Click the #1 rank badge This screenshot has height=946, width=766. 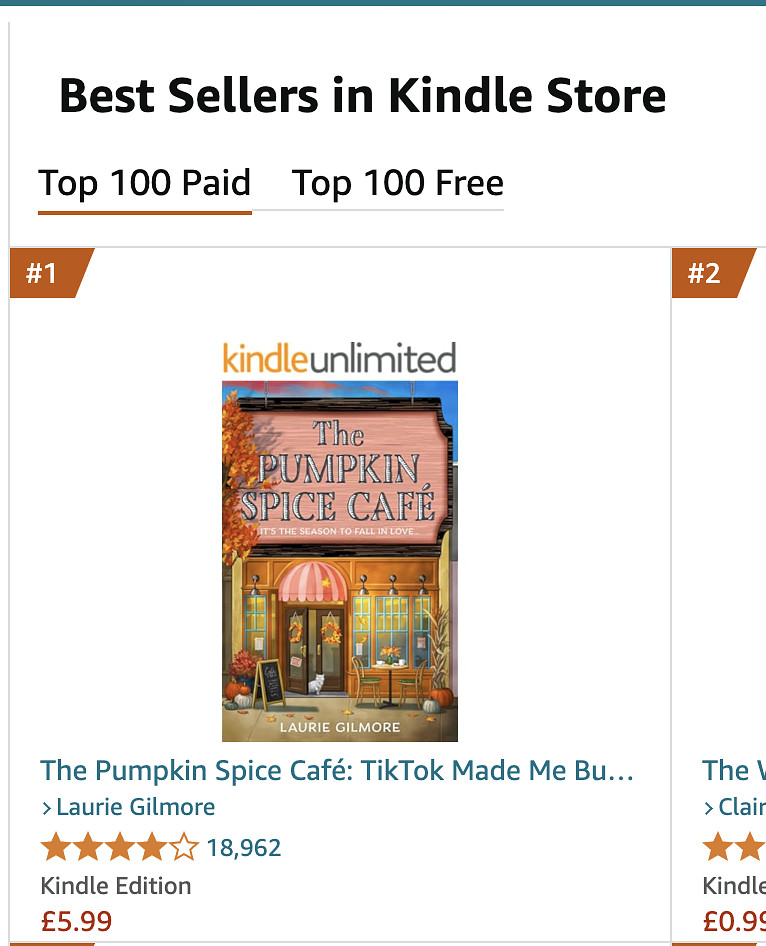point(44,273)
